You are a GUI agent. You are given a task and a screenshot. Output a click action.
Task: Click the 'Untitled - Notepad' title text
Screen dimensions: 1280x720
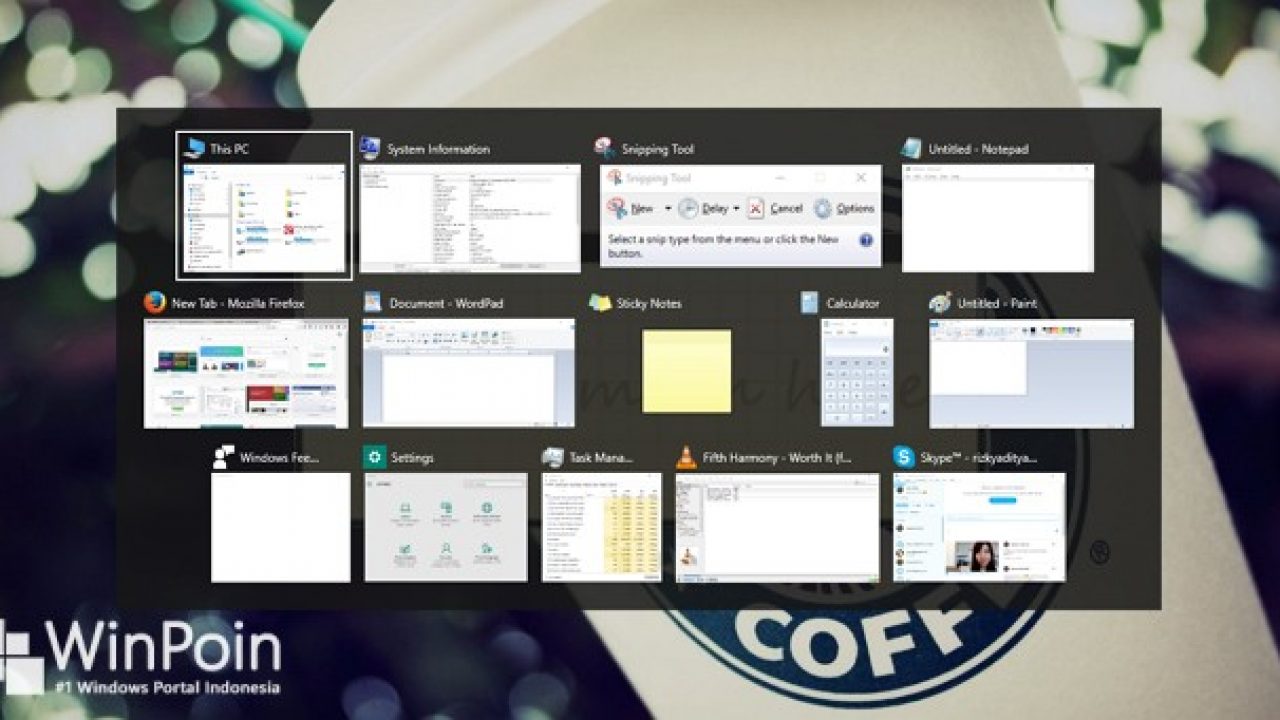978,149
